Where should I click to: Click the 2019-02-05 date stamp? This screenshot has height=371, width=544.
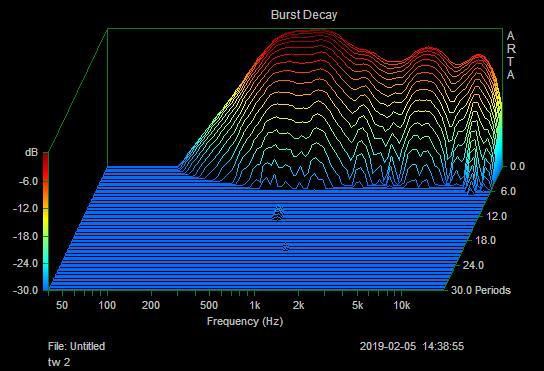pos(387,346)
